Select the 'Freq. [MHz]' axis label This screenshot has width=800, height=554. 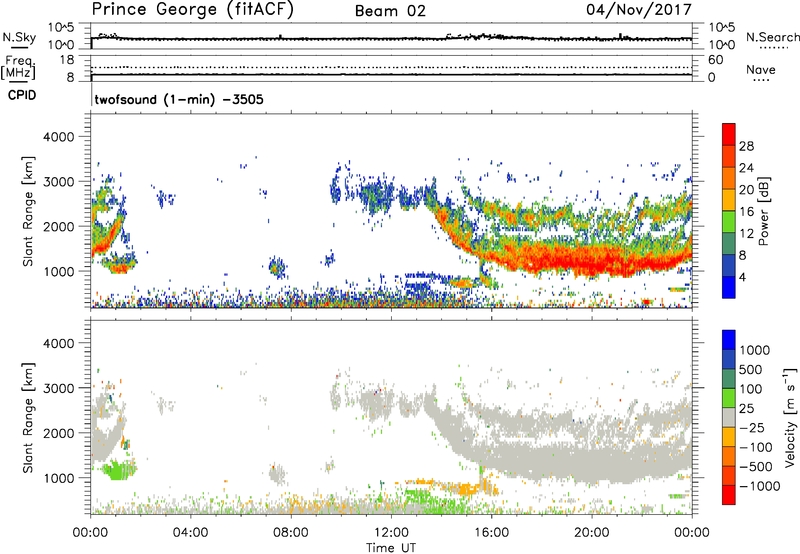18,68
